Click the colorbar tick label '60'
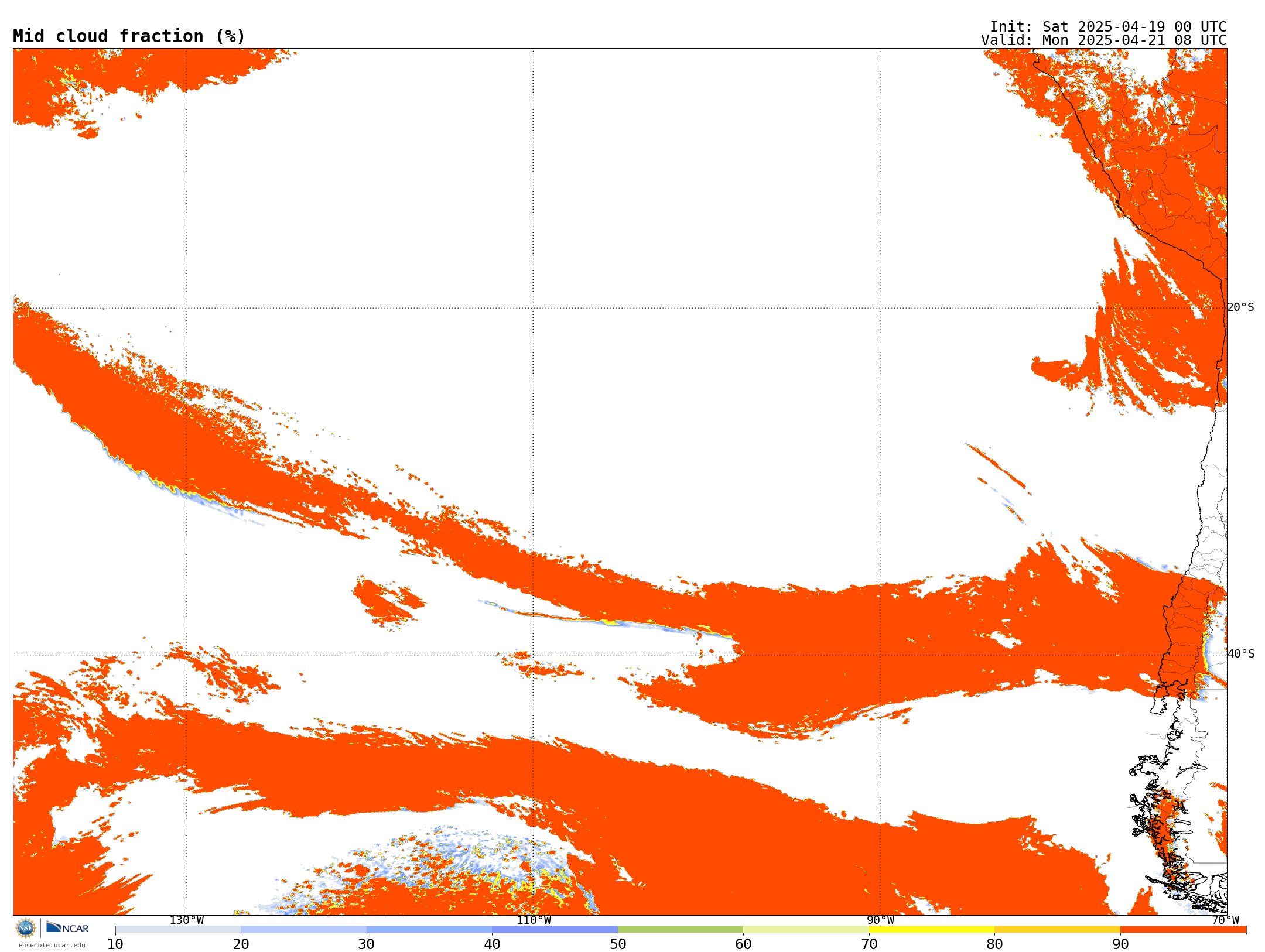The height and width of the screenshot is (952, 1265). (x=743, y=944)
